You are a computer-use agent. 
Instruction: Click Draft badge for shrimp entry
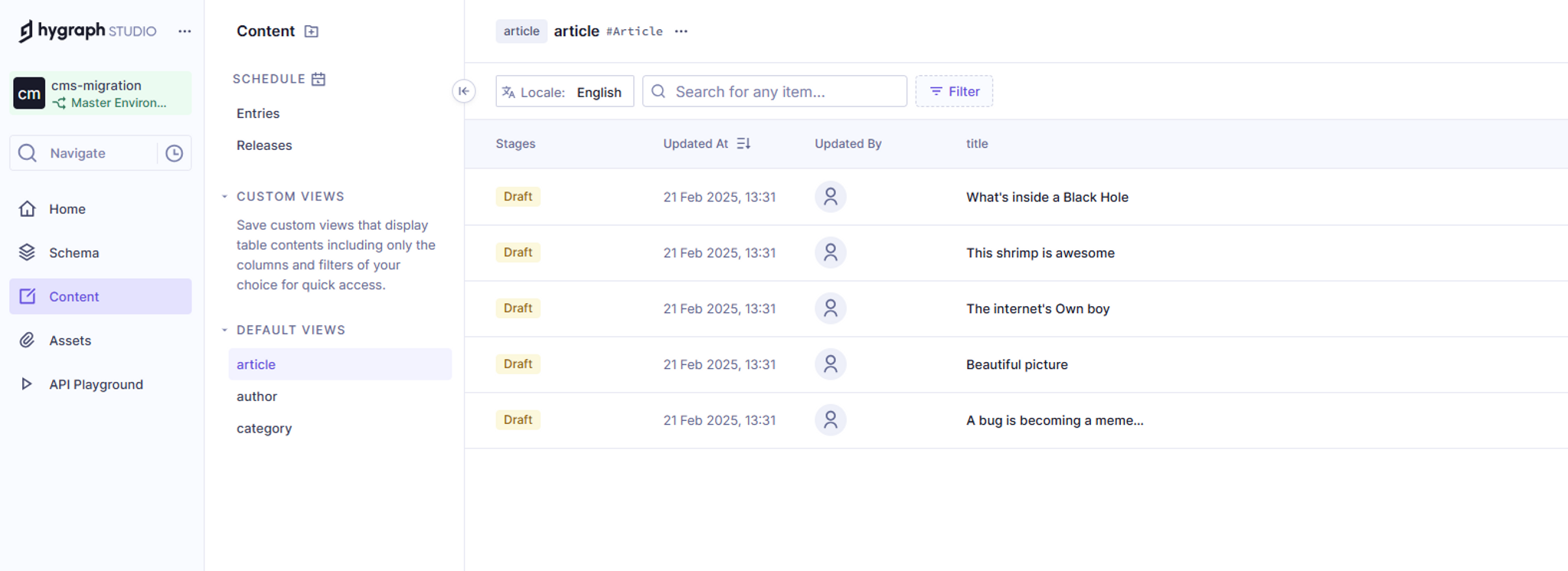point(518,253)
